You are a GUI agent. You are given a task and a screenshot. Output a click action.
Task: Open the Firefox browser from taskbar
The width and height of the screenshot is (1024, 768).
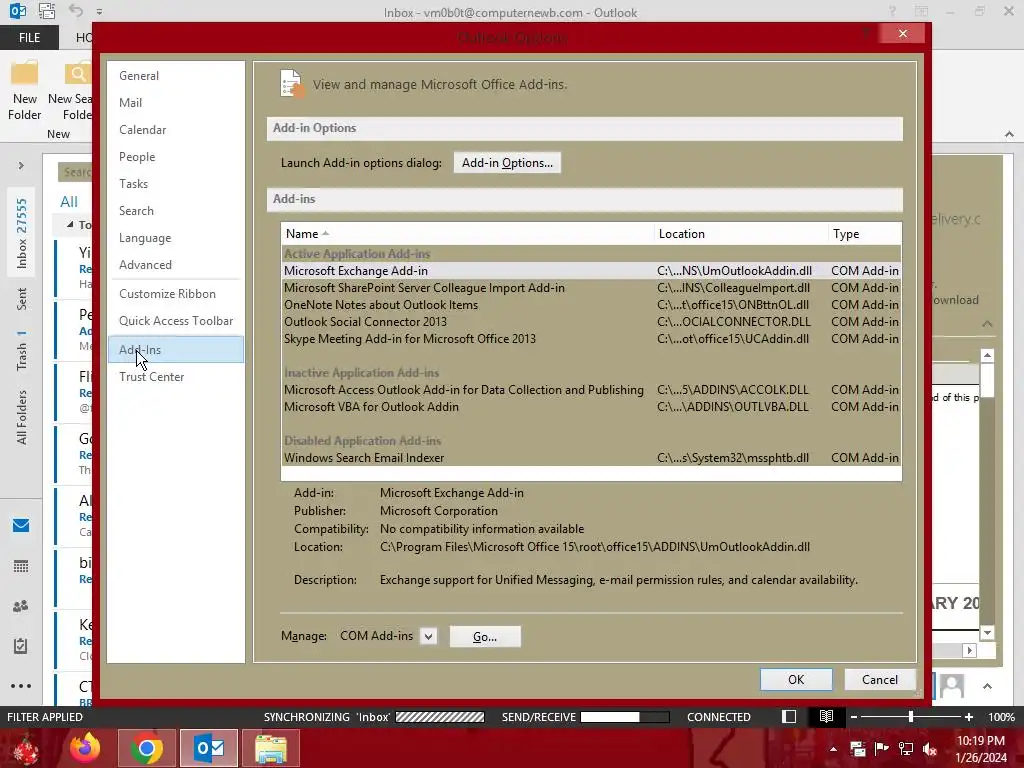point(85,748)
